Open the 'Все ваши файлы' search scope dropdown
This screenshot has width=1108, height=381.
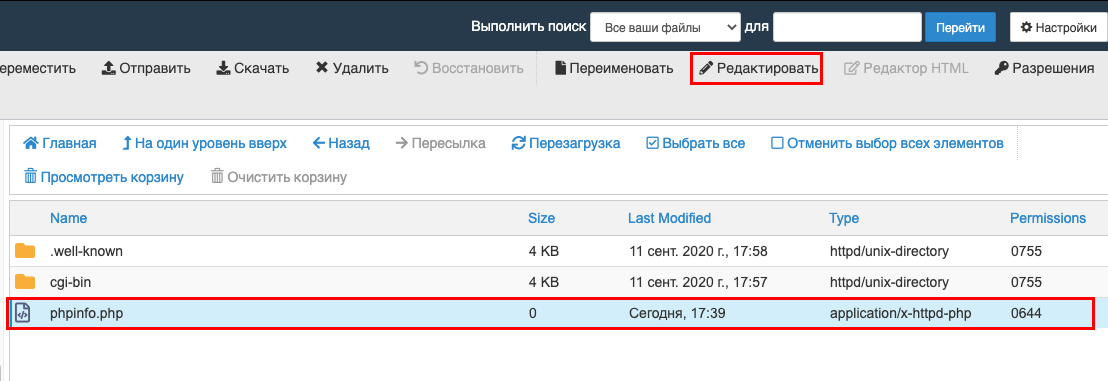point(665,28)
